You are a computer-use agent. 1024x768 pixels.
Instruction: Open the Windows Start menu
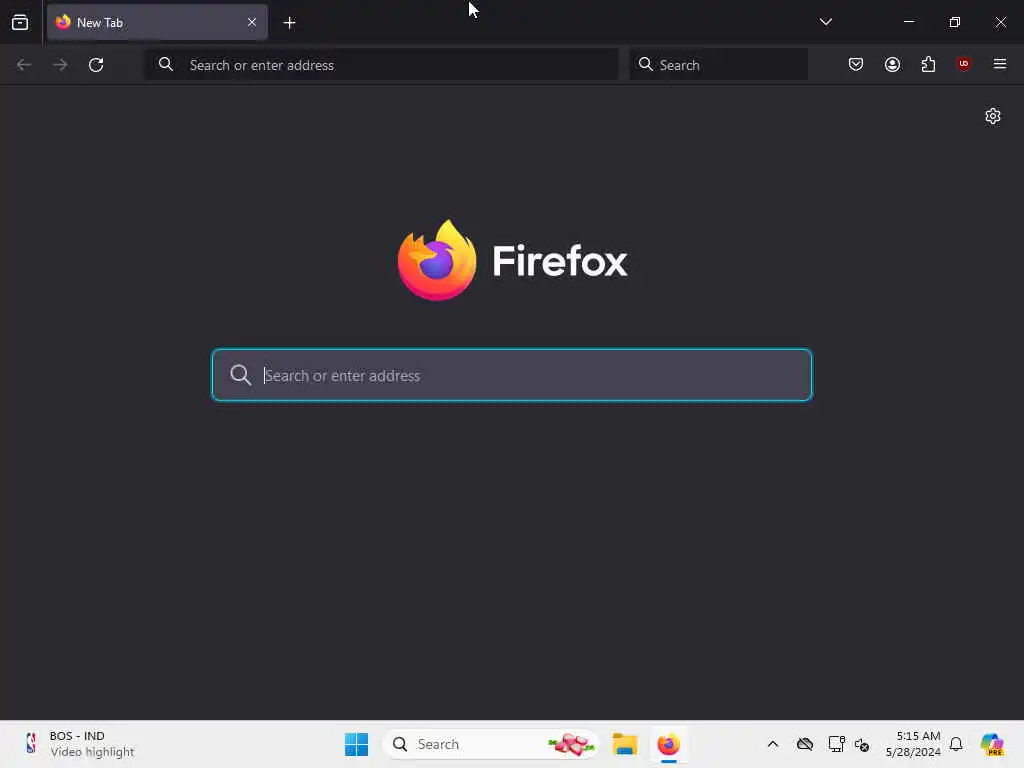pyautogui.click(x=356, y=744)
